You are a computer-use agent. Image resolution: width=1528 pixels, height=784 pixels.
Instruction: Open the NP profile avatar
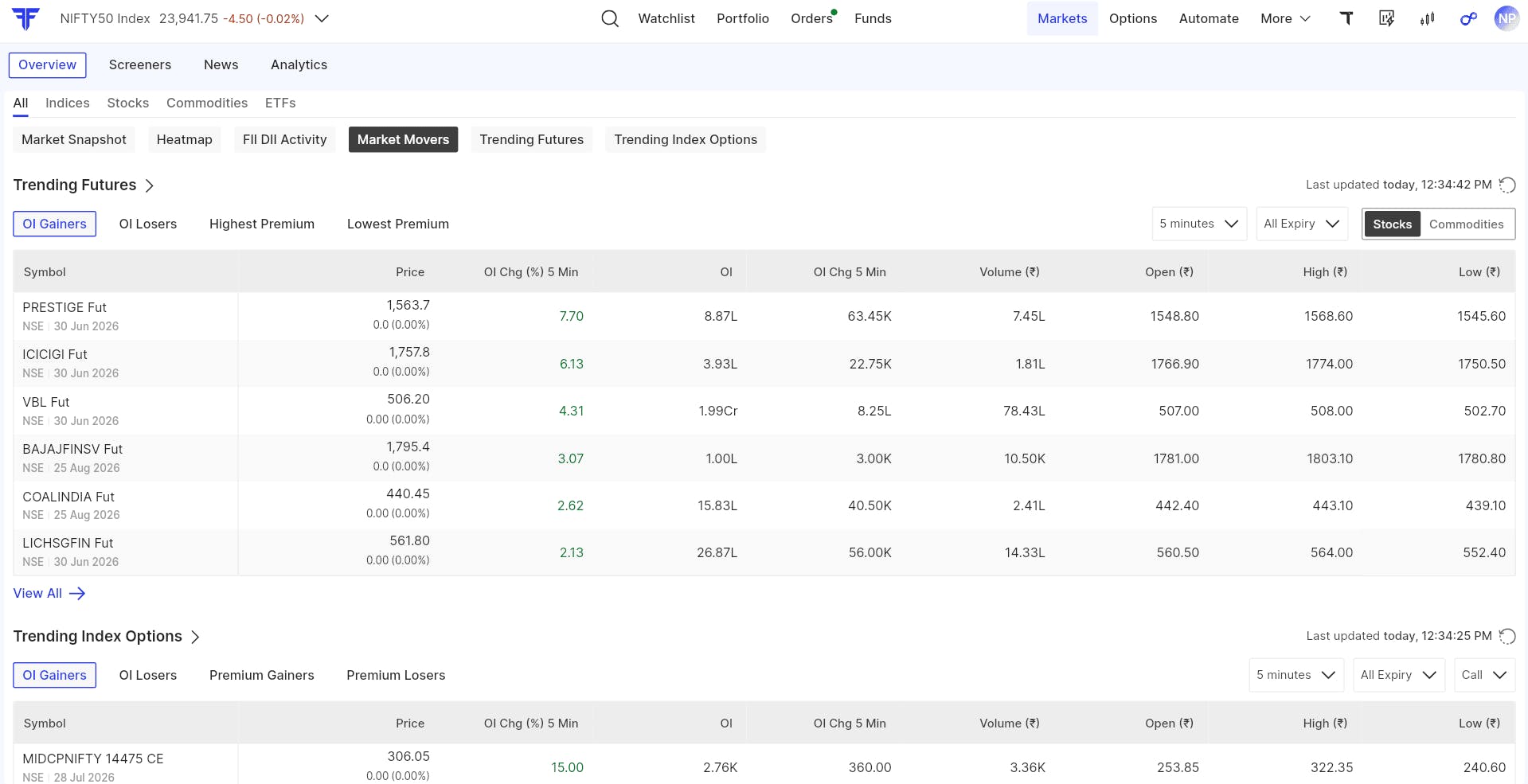click(1507, 18)
